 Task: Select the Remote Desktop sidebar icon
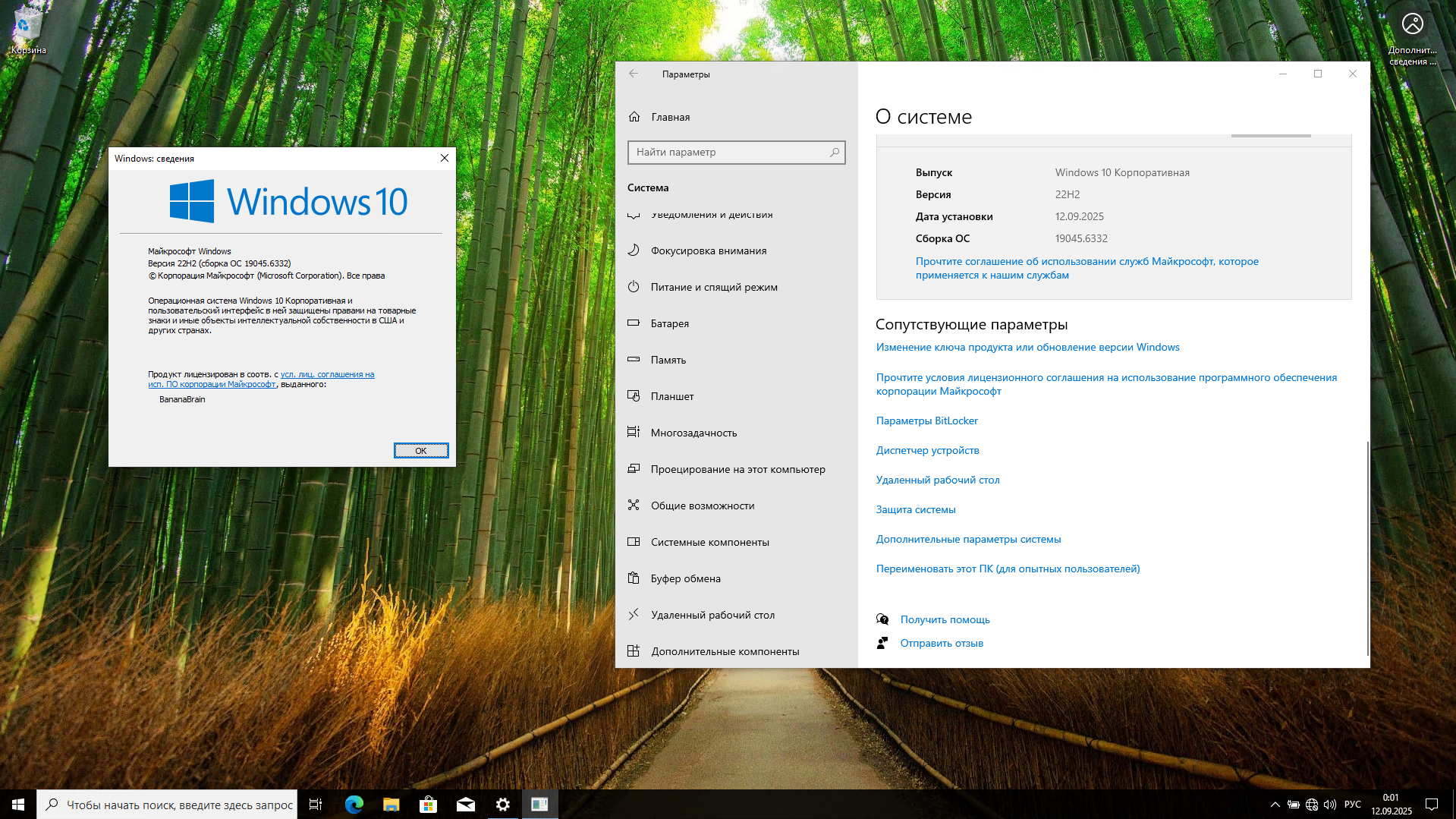click(634, 615)
